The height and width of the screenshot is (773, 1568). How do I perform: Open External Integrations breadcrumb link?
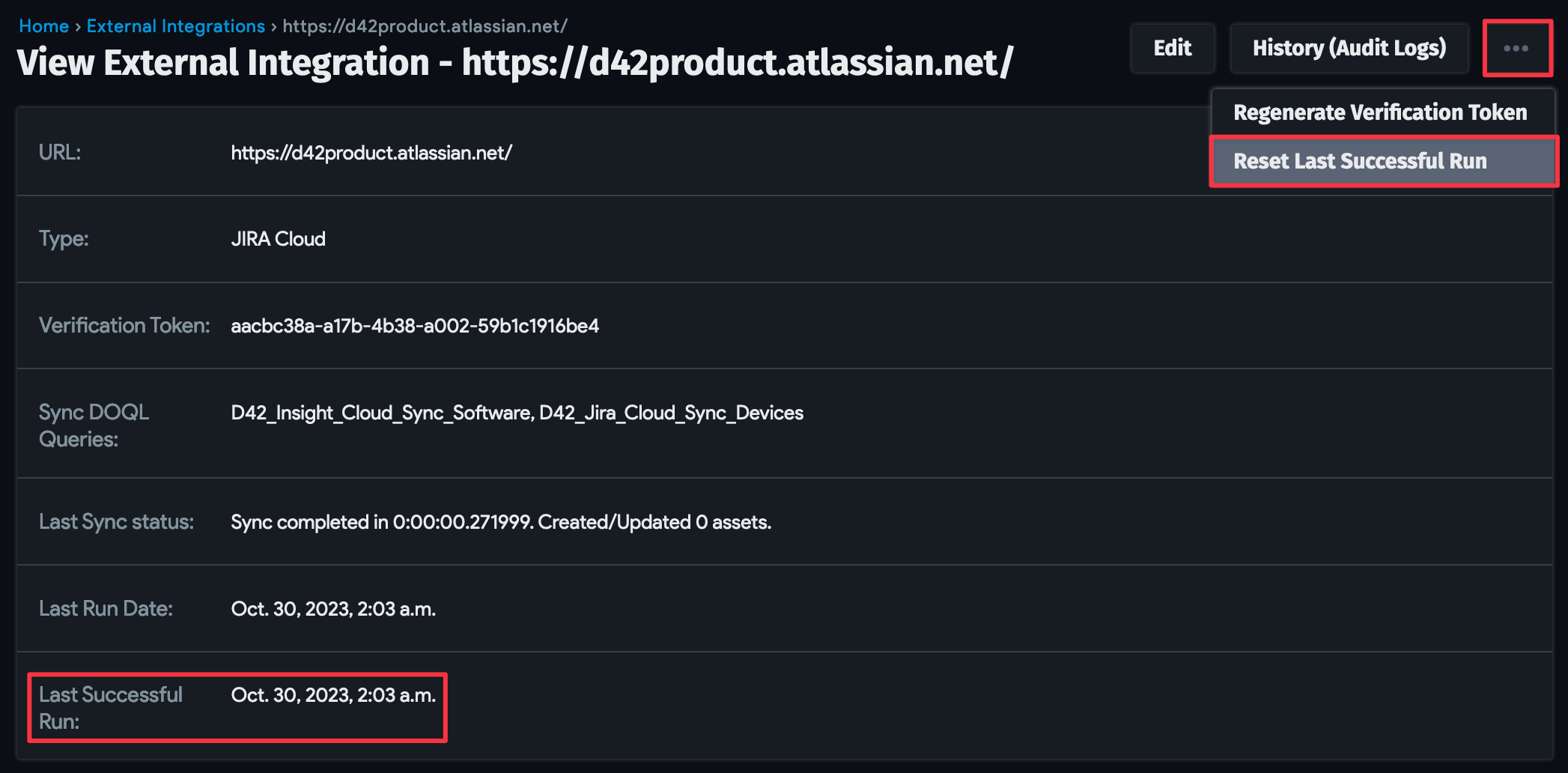point(175,26)
